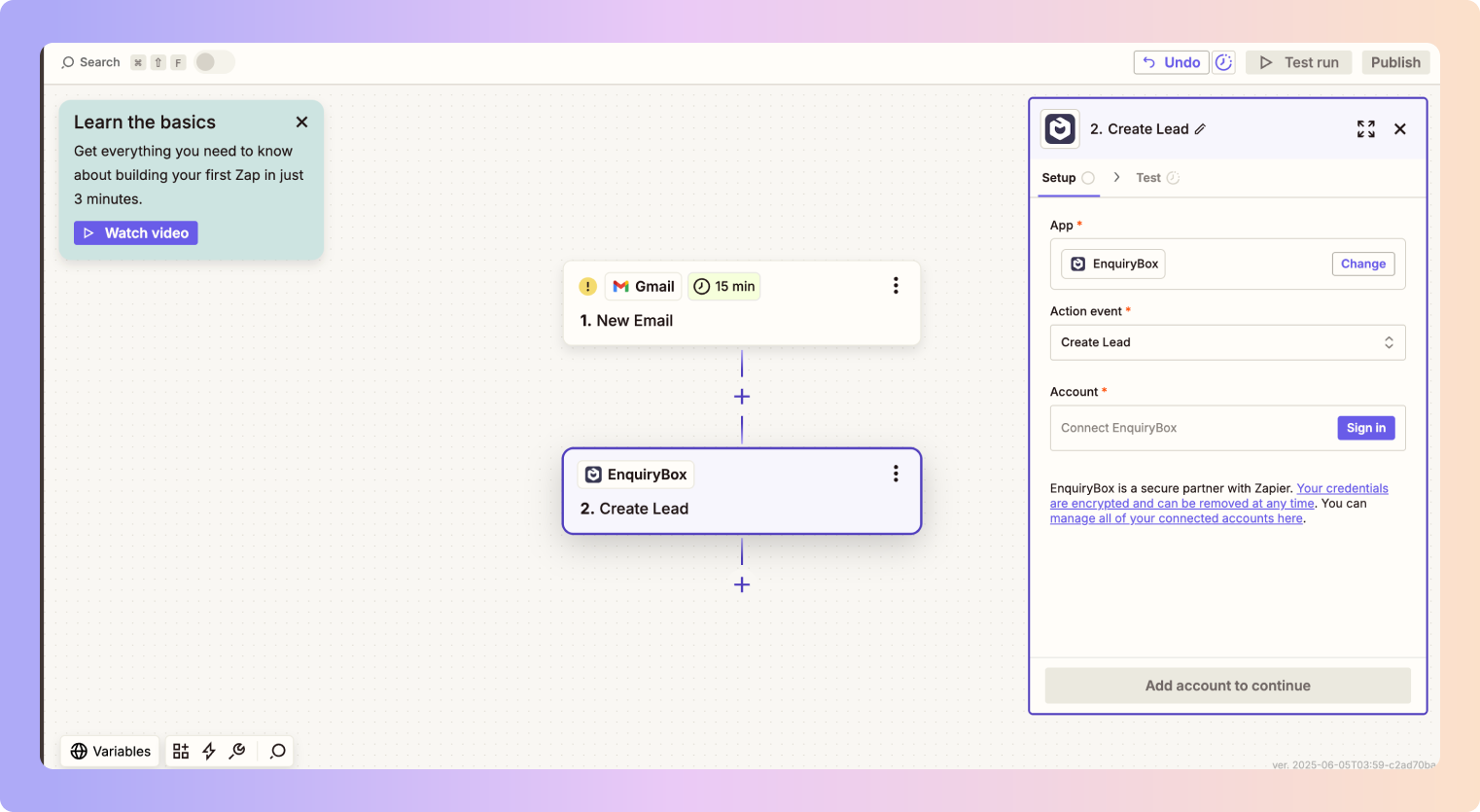Viewport: 1480px width, 812px height.
Task: Expand the step panel to full screen
Action: click(1366, 129)
